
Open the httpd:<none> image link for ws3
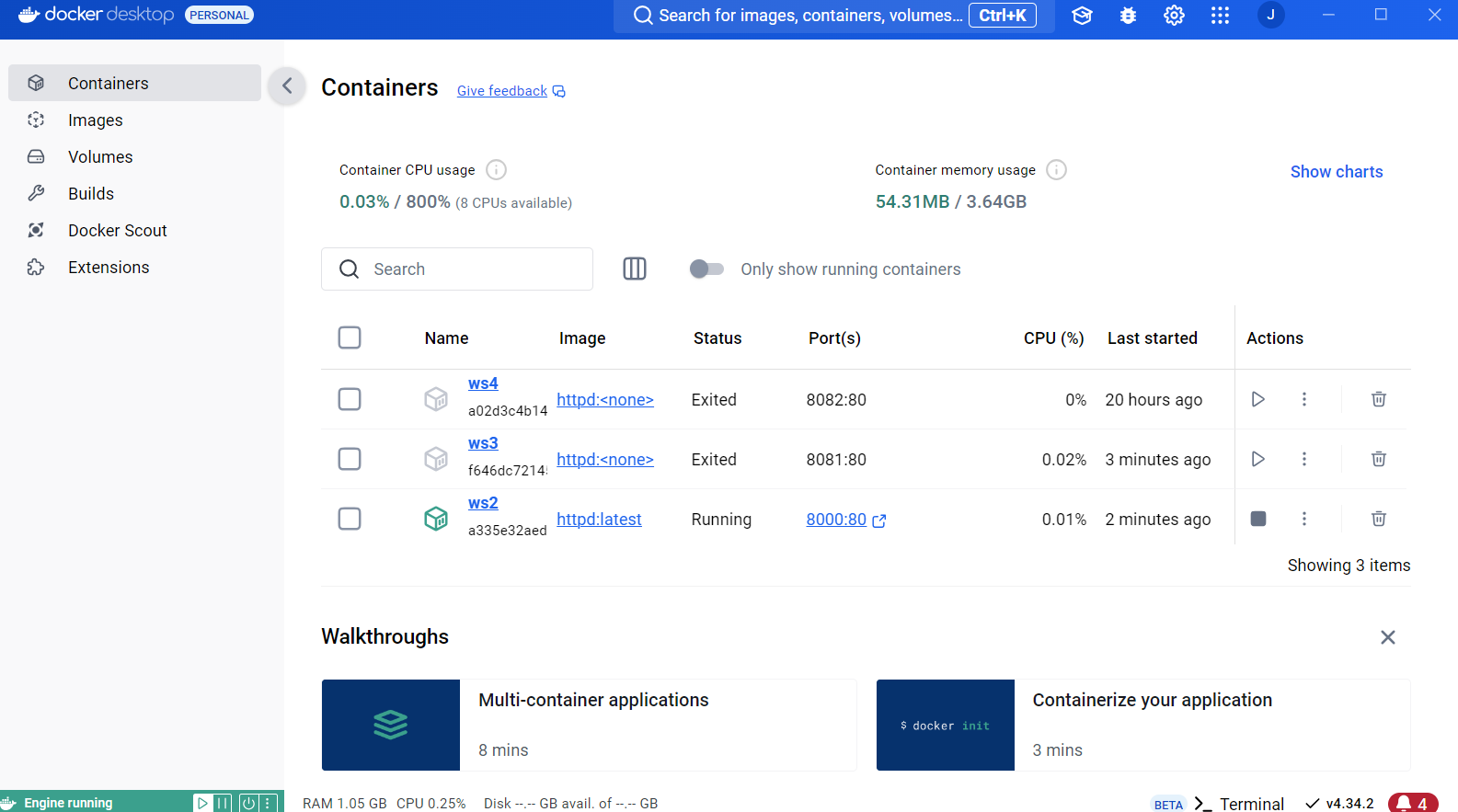pyautogui.click(x=605, y=460)
